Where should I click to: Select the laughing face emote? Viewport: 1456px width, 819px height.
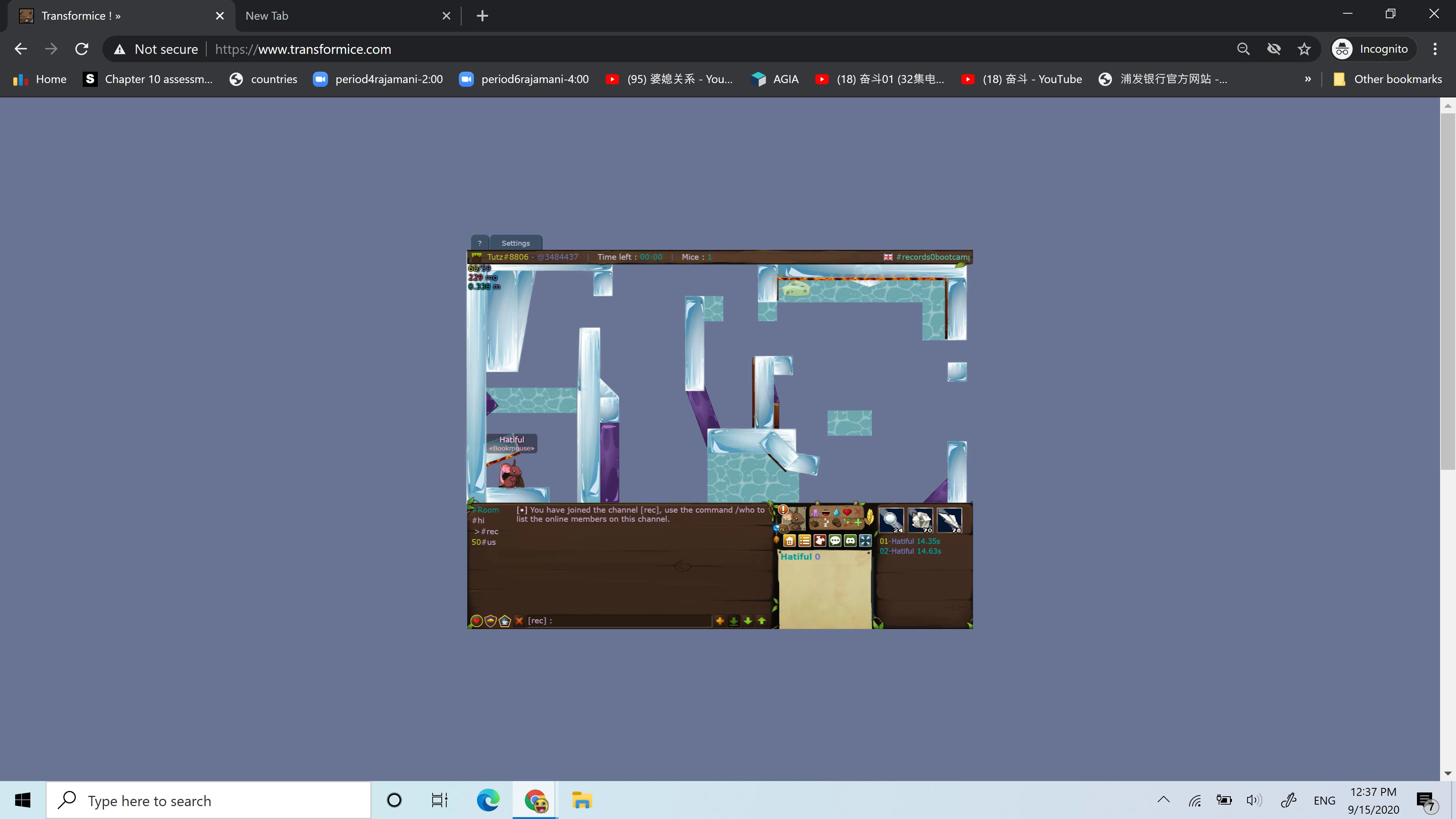(x=826, y=513)
